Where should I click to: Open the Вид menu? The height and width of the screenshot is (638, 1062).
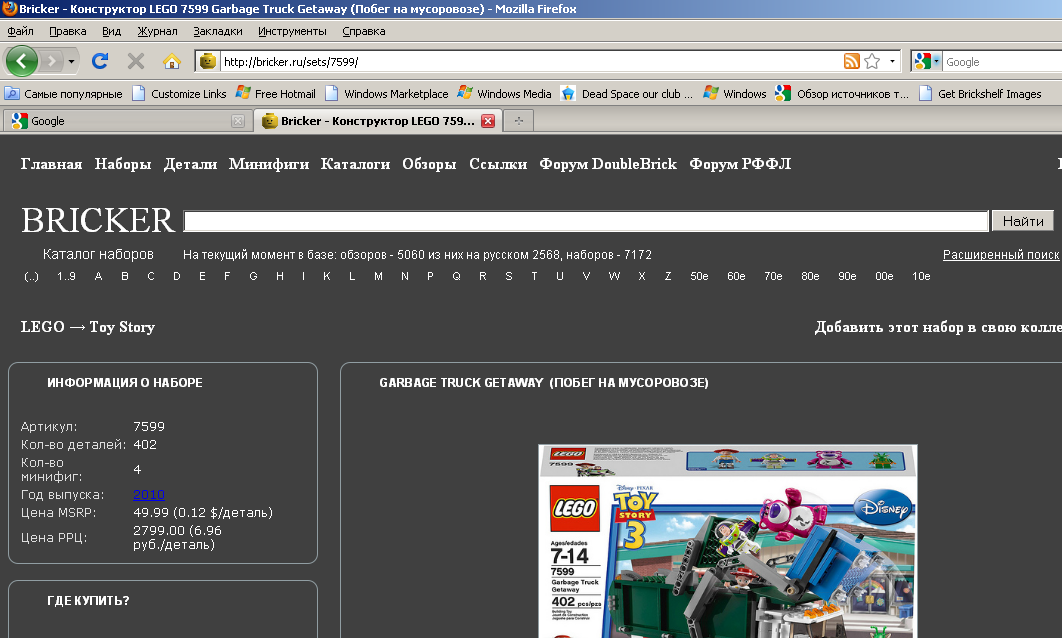pos(111,31)
